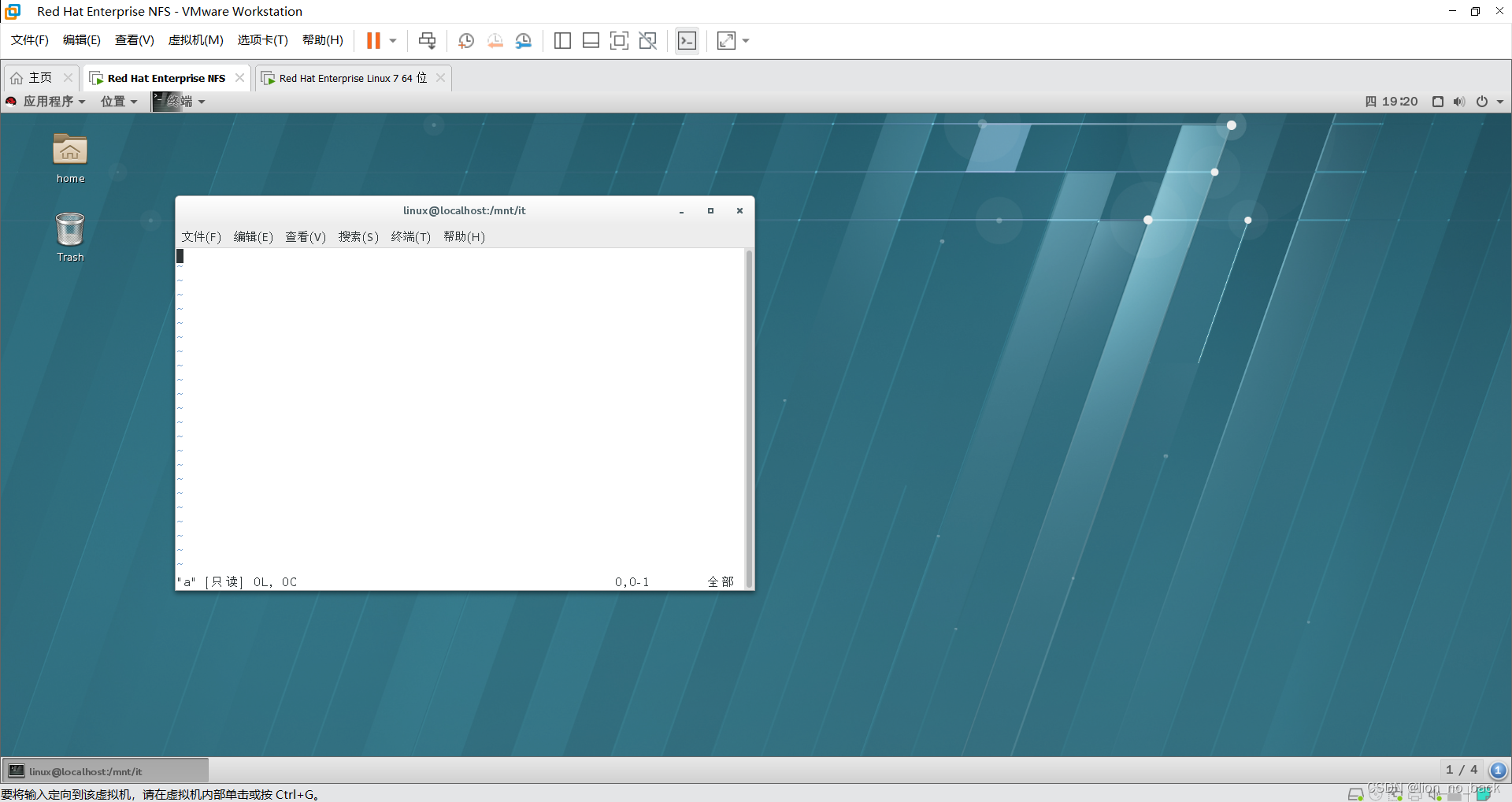Click the vim status text "a" [只读]
Image resolution: width=1512 pixels, height=802 pixels.
pyautogui.click(x=210, y=581)
